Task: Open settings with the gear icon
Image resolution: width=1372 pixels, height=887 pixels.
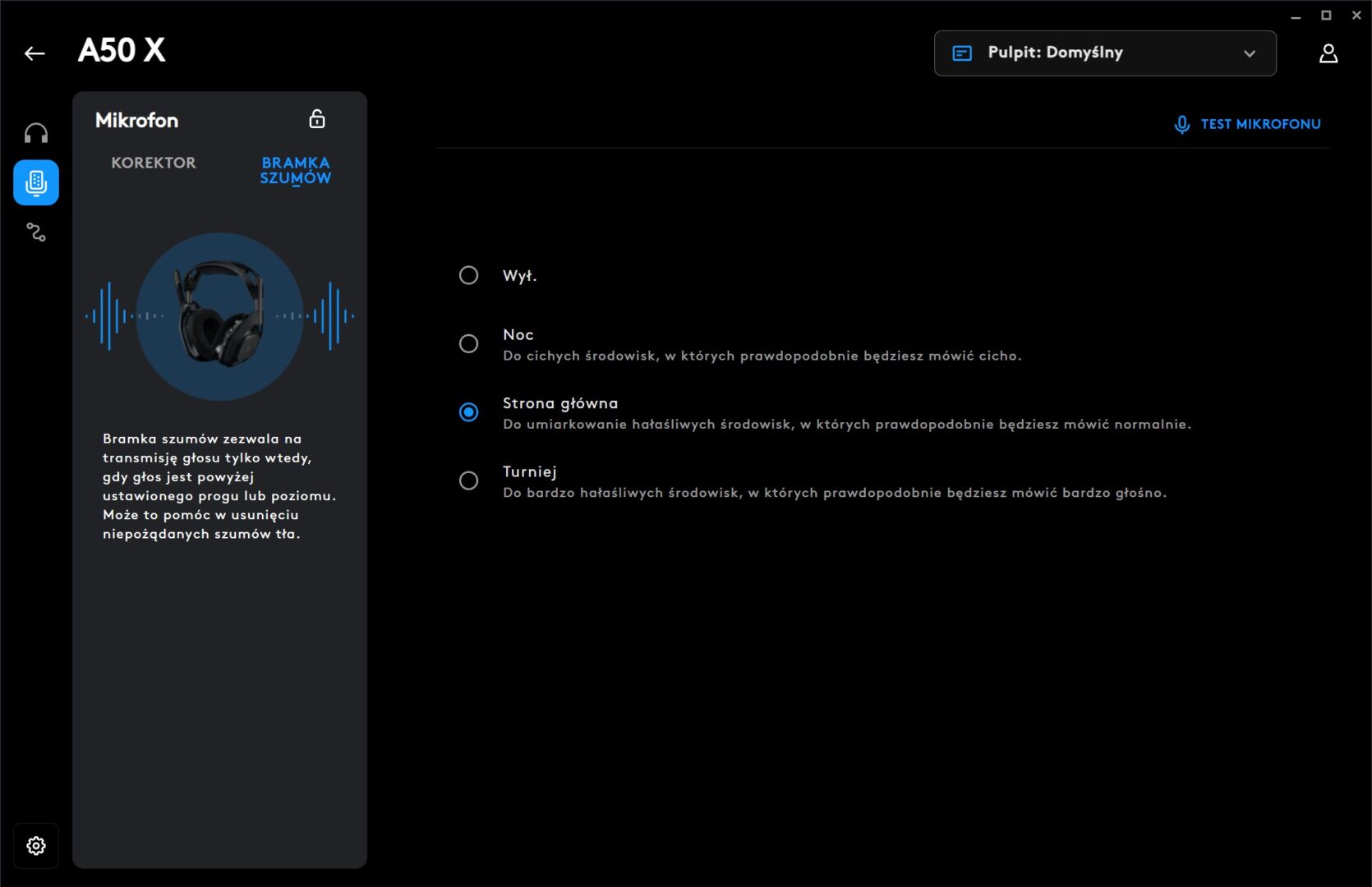Action: coord(36,845)
